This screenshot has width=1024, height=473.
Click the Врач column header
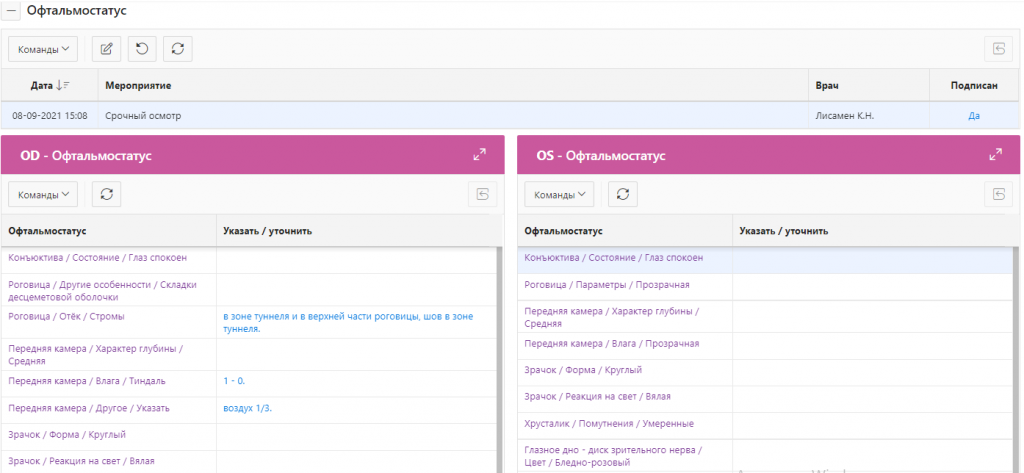pos(826,86)
